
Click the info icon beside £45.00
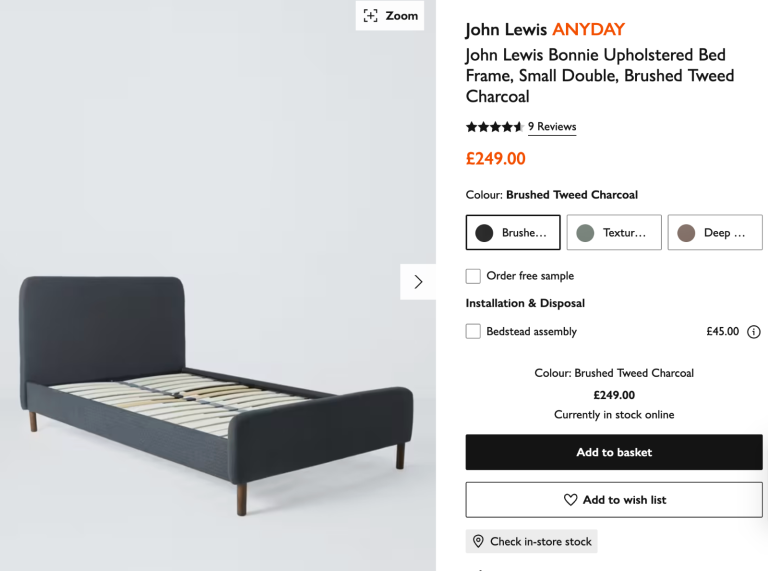tap(754, 332)
